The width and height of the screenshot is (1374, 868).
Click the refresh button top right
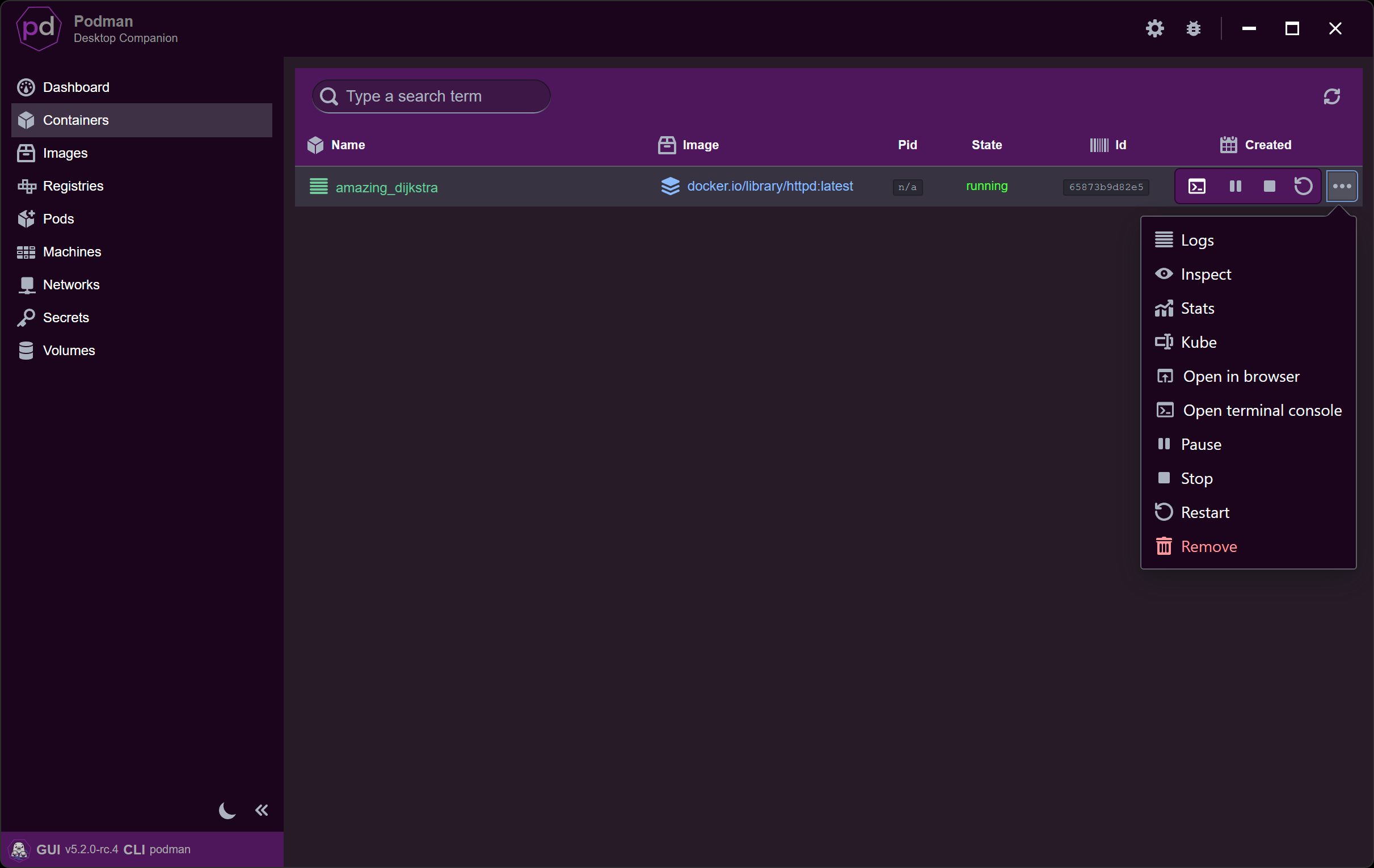coord(1332,96)
